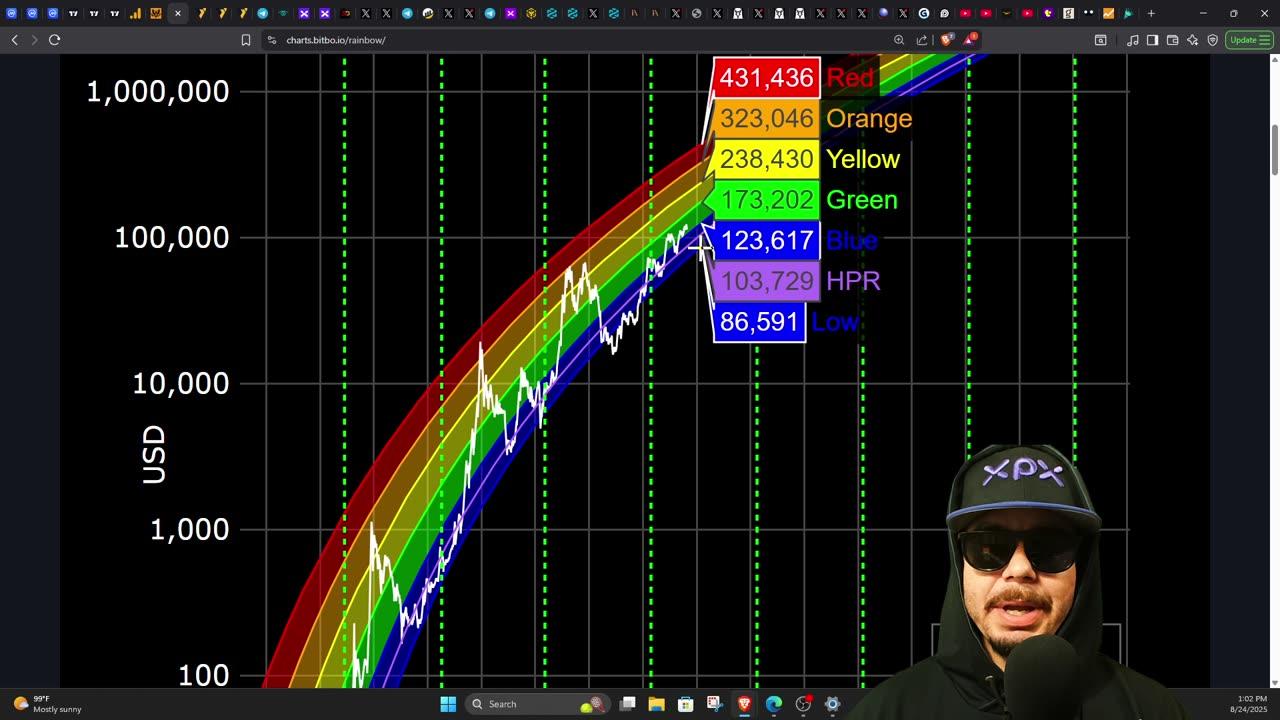Image resolution: width=1280 pixels, height=720 pixels.
Task: Close the active browser tab
Action: tap(177, 13)
